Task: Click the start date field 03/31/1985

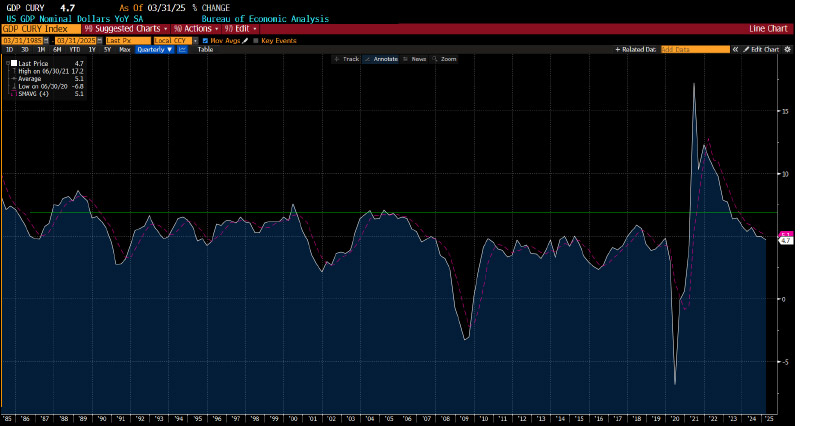Action: [22, 41]
